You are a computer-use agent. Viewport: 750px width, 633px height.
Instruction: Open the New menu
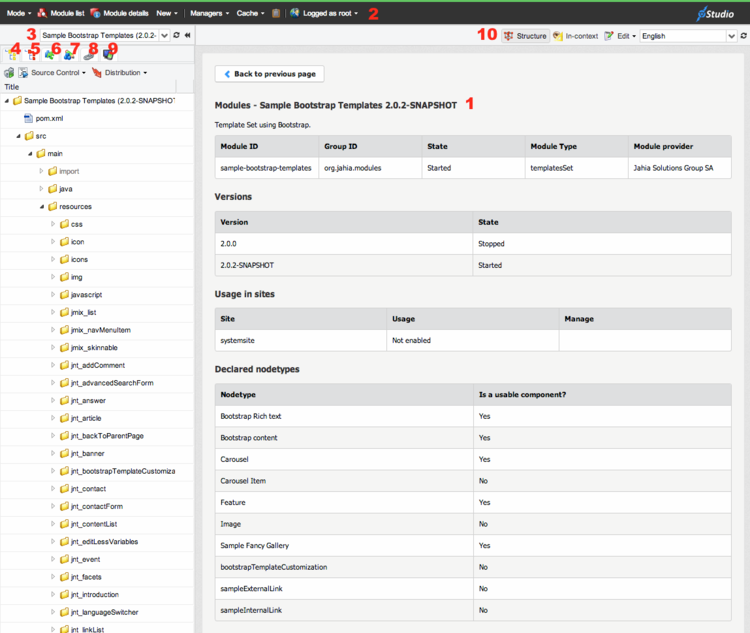click(x=167, y=13)
